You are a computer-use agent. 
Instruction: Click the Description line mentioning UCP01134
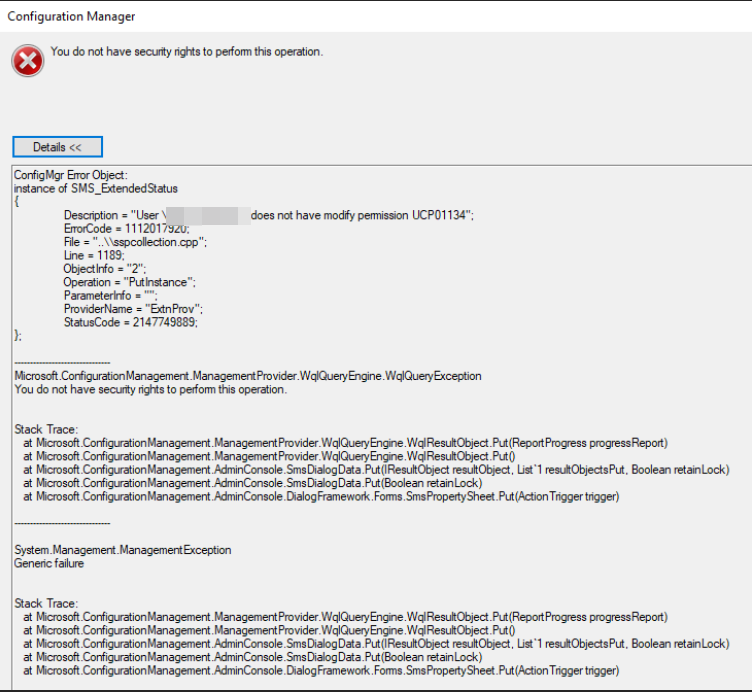[269, 215]
